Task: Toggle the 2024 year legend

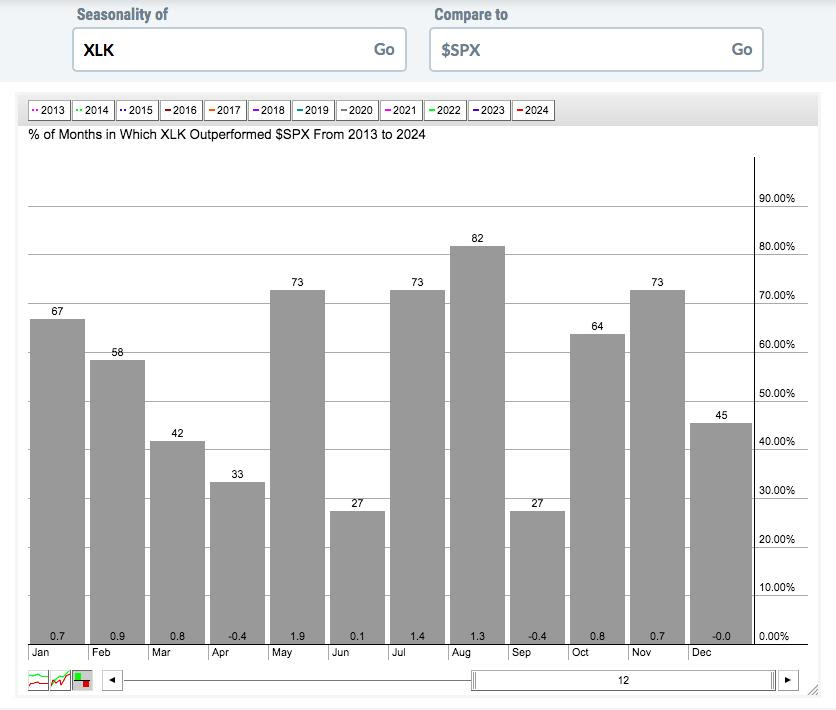Action: [533, 110]
